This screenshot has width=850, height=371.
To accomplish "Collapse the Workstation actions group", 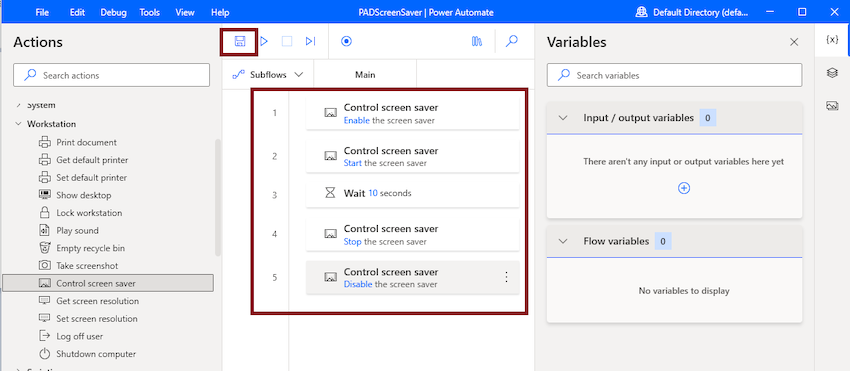I will [19, 124].
